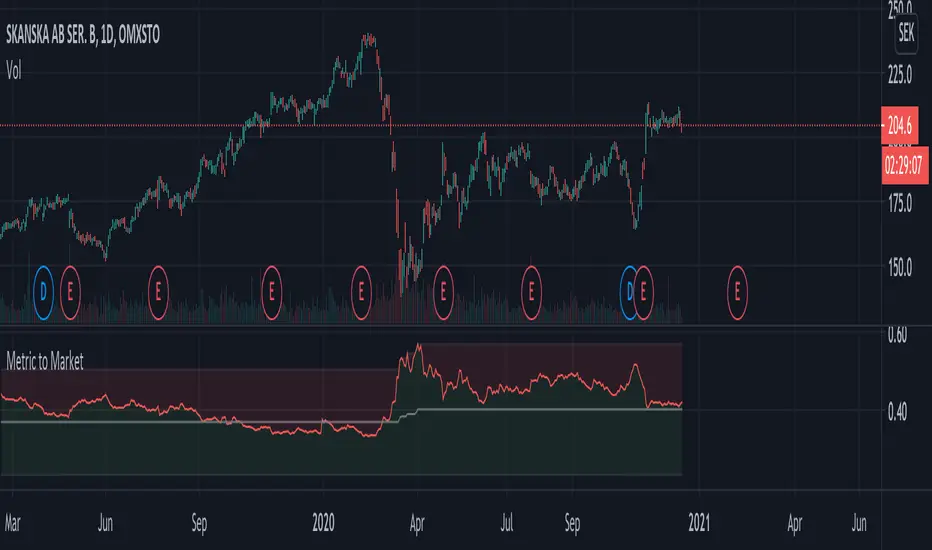Screen dimensions: 932x550
Task: Click the blue dividend marker near March
Action: coord(43,293)
